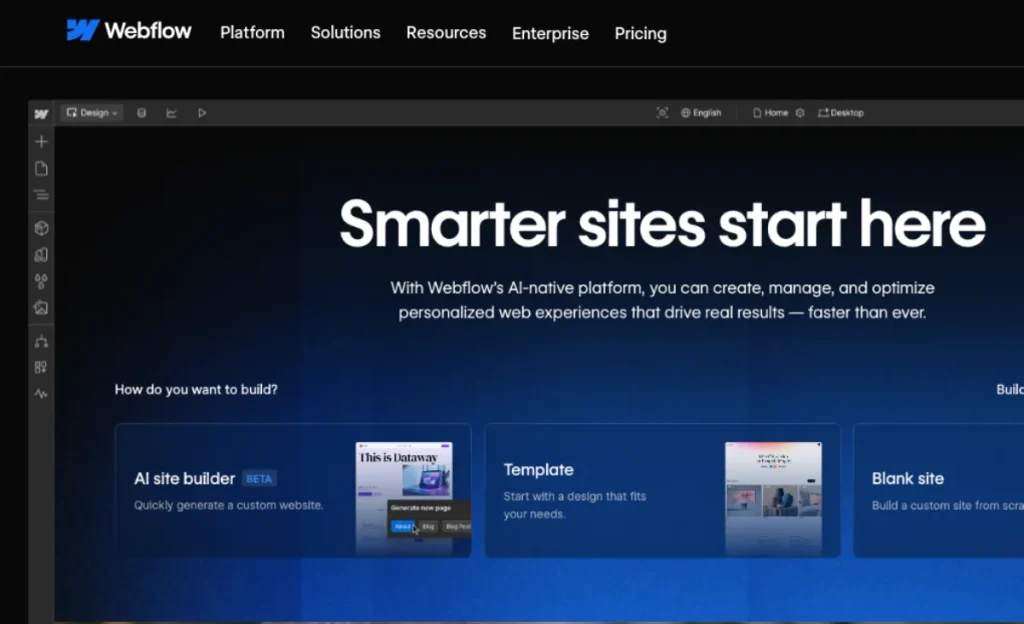The height and width of the screenshot is (624, 1024).
Task: Open the Pages panel
Action: click(40, 168)
